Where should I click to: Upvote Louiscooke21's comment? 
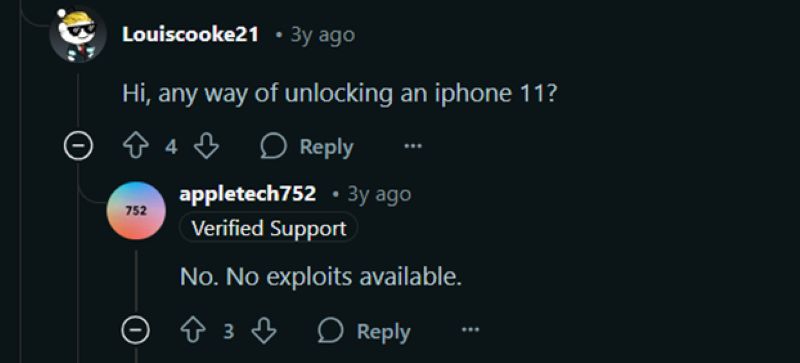click(x=136, y=147)
